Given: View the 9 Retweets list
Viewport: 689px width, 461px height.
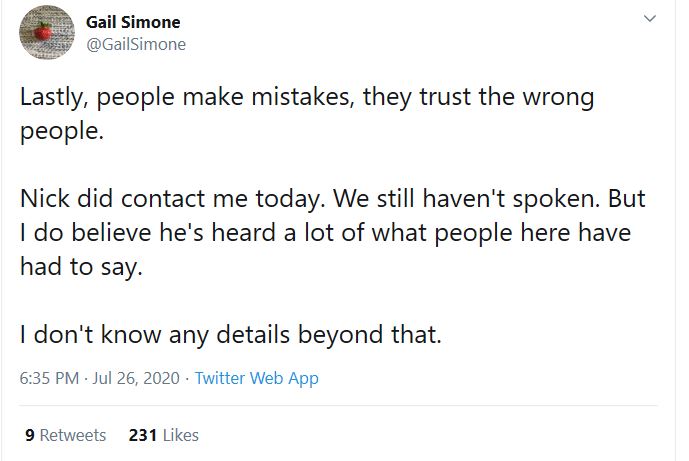Looking at the screenshot, I should click(x=64, y=435).
